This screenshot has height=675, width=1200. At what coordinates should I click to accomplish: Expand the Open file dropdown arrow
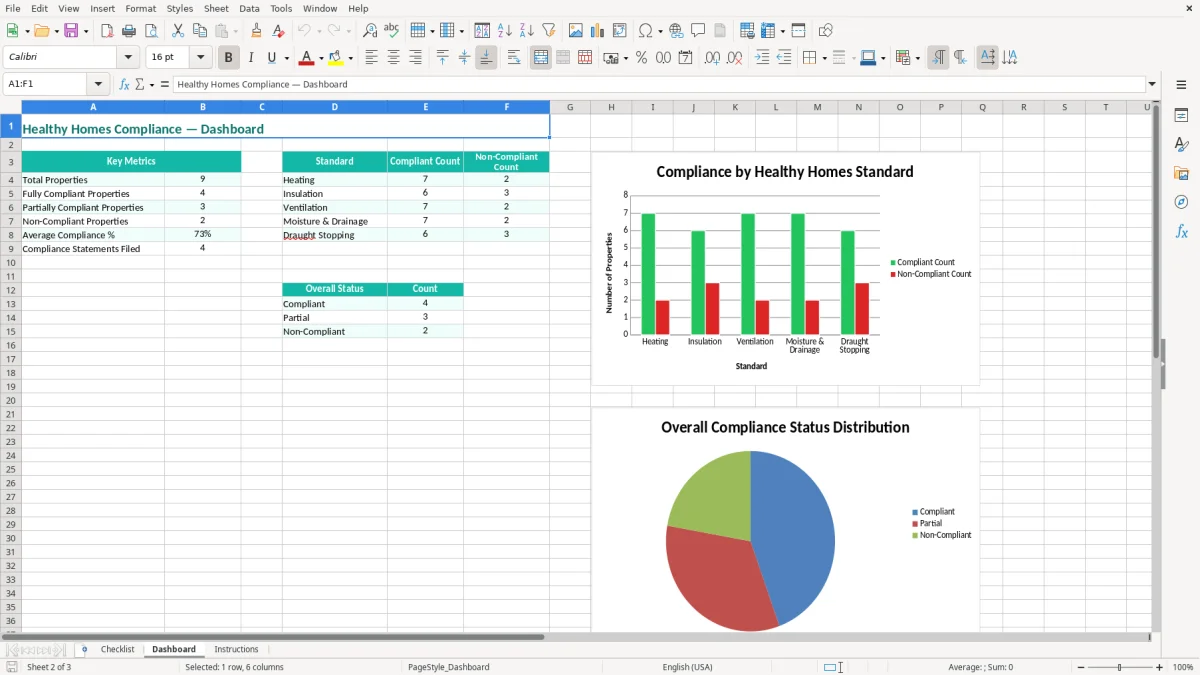58,31
